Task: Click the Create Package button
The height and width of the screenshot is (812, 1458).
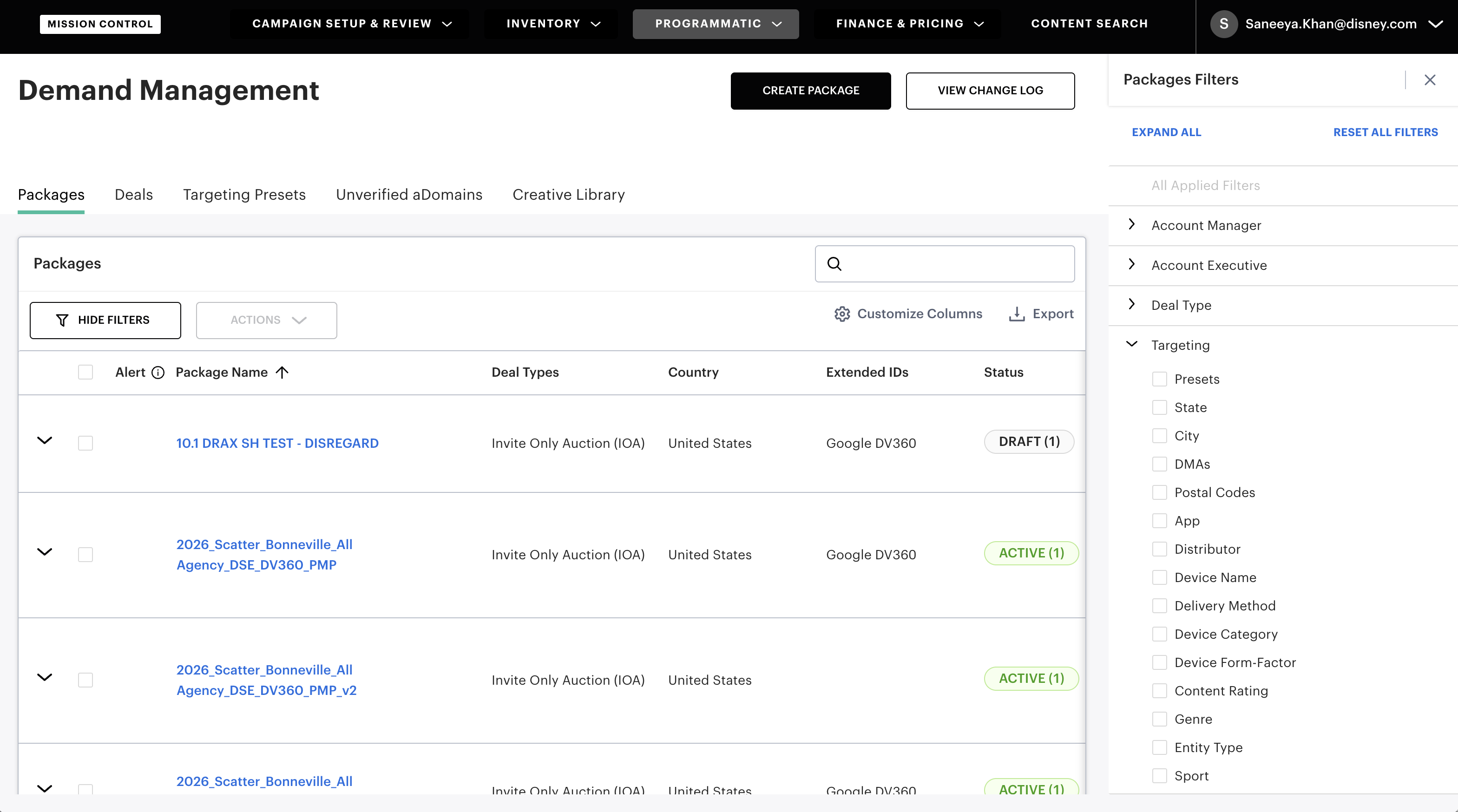Action: [x=810, y=91]
